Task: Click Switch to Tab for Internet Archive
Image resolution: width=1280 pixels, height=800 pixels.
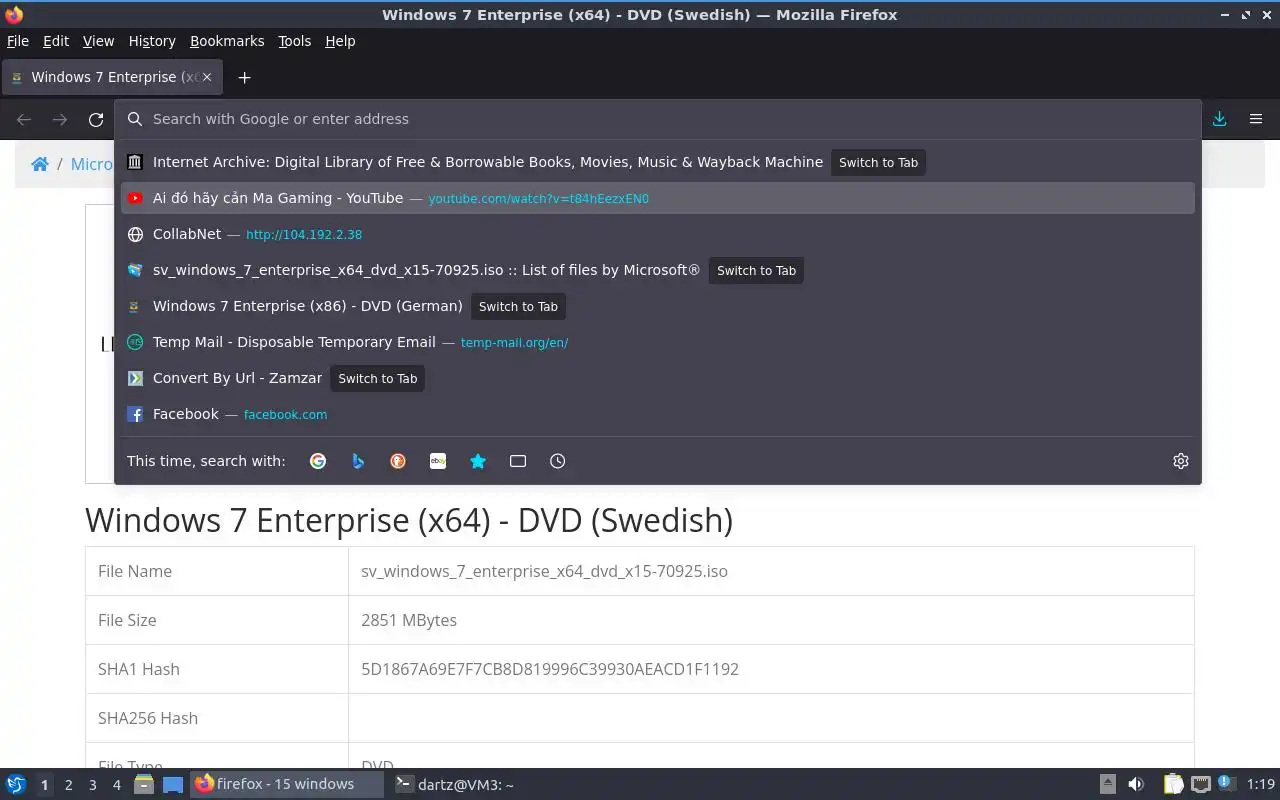Action: pyautogui.click(x=878, y=162)
